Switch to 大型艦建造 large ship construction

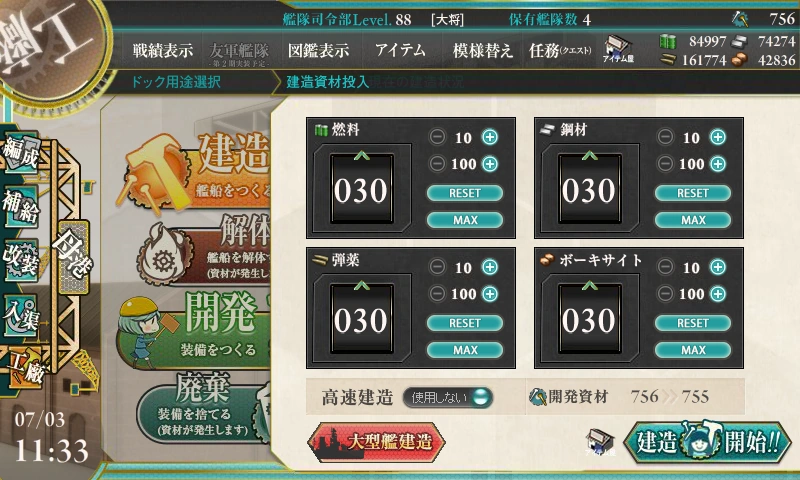[377, 442]
